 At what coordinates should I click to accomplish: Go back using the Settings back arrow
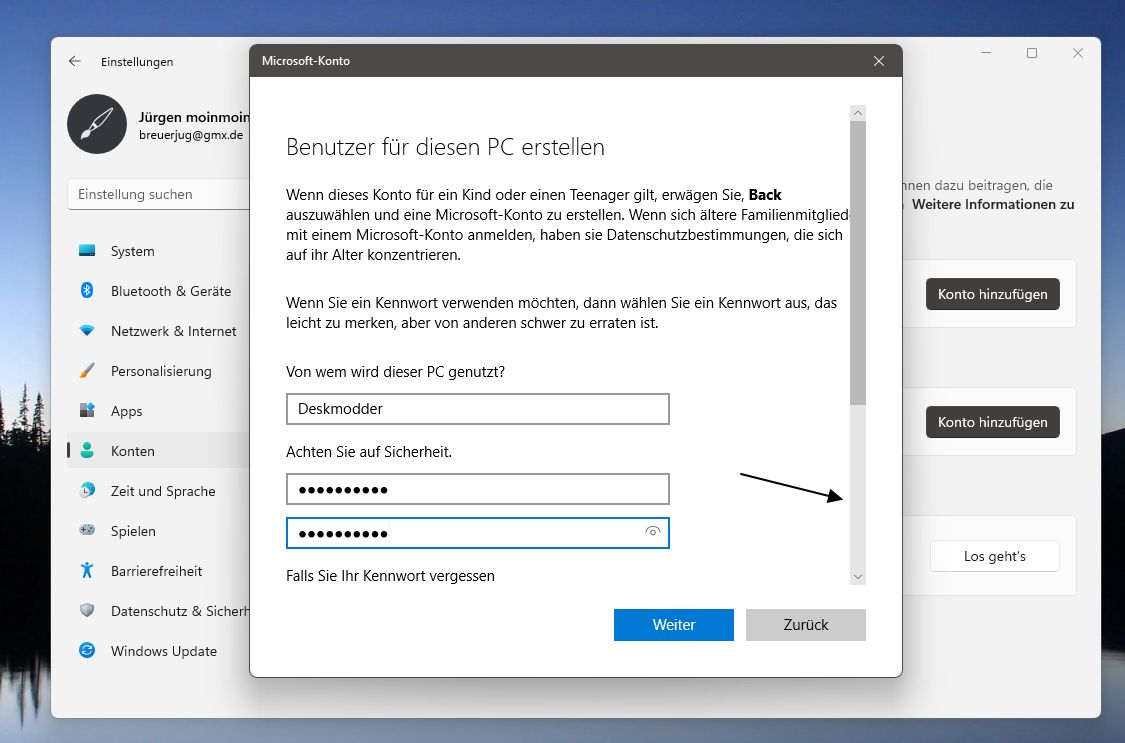75,62
